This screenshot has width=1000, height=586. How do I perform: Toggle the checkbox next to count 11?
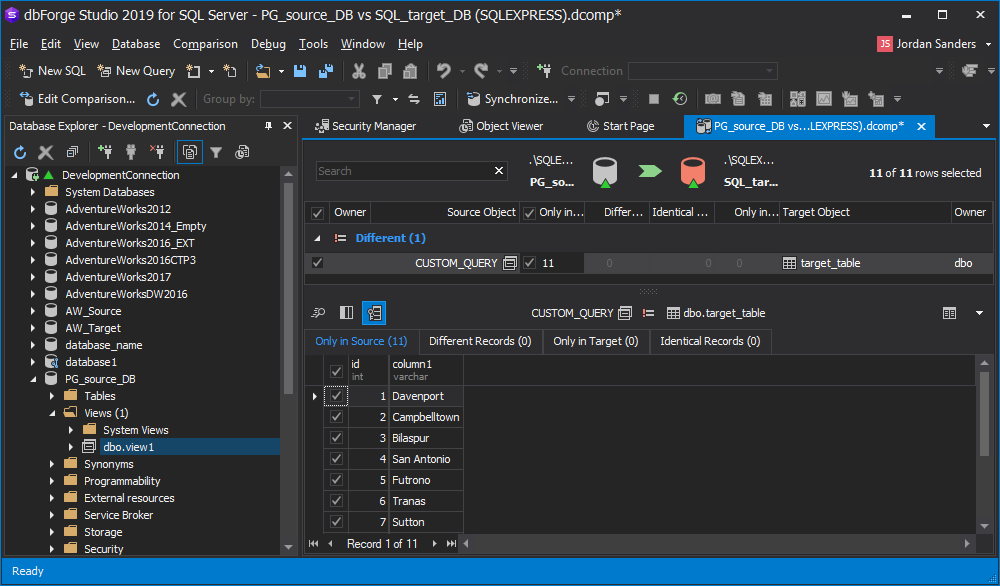(529, 263)
